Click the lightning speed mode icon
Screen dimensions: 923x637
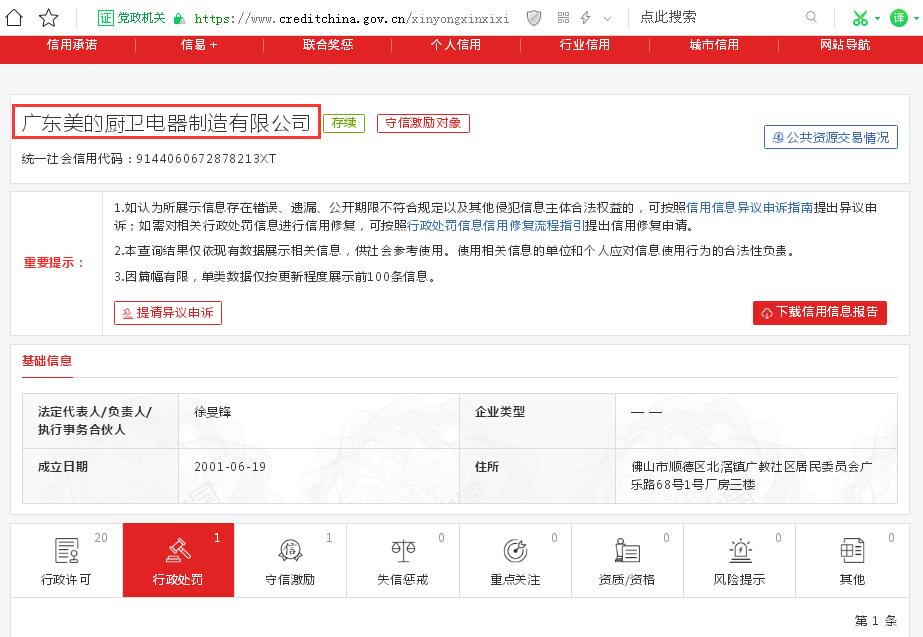coord(586,18)
